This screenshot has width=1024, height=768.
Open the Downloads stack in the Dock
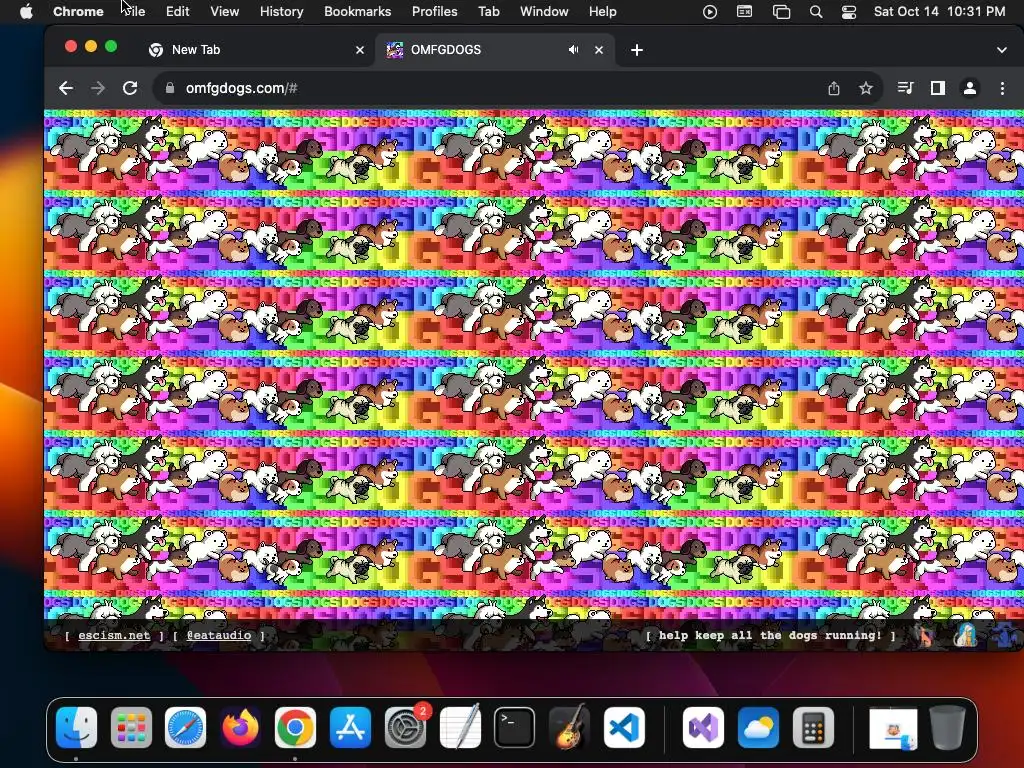pyautogui.click(x=893, y=729)
